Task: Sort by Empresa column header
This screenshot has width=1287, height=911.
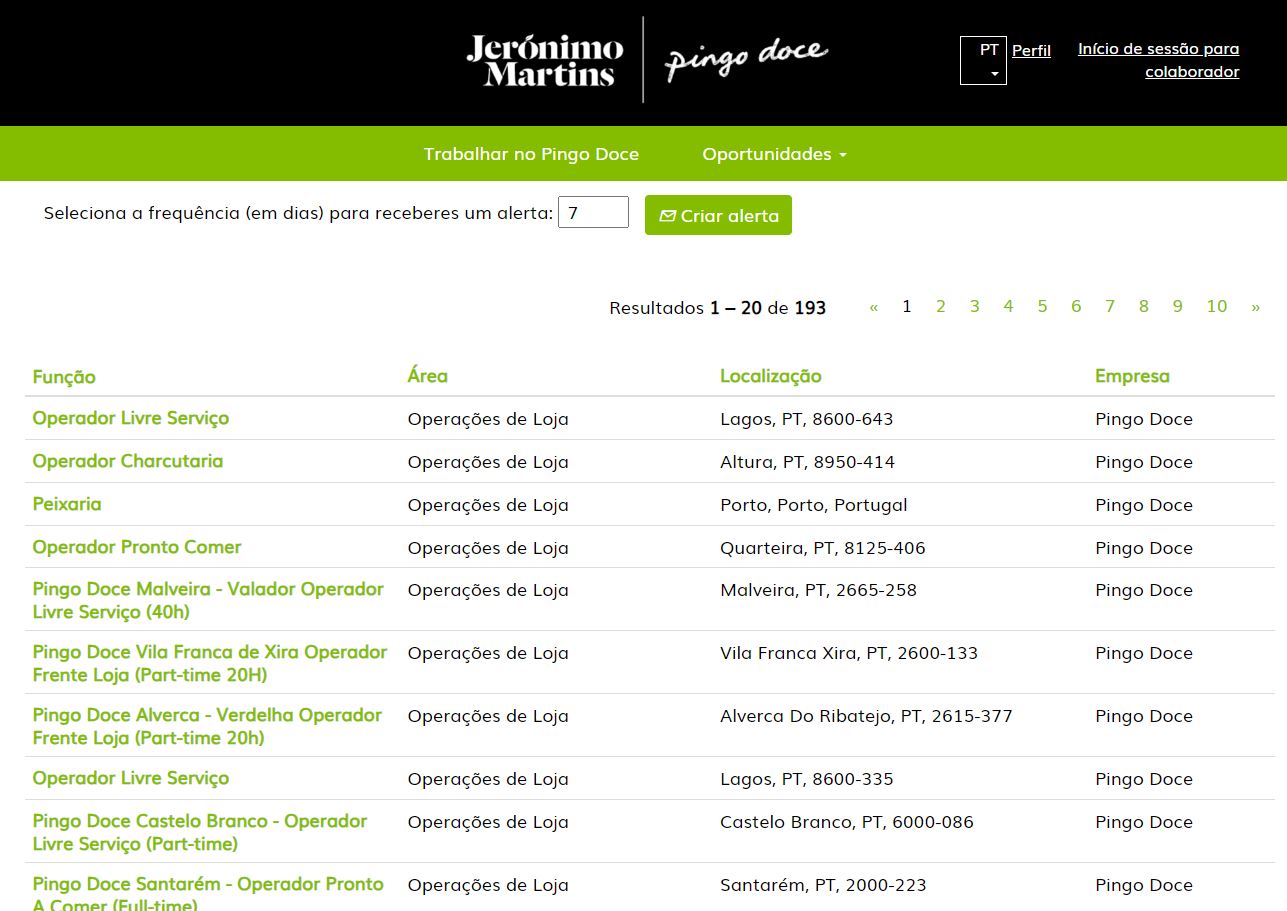Action: 1132,376
